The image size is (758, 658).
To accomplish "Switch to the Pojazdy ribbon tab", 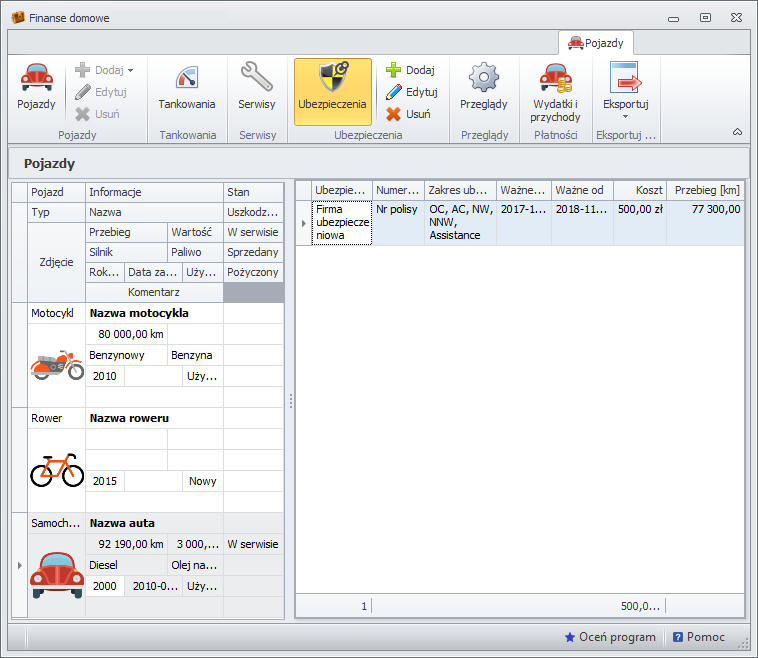I will 596,43.
